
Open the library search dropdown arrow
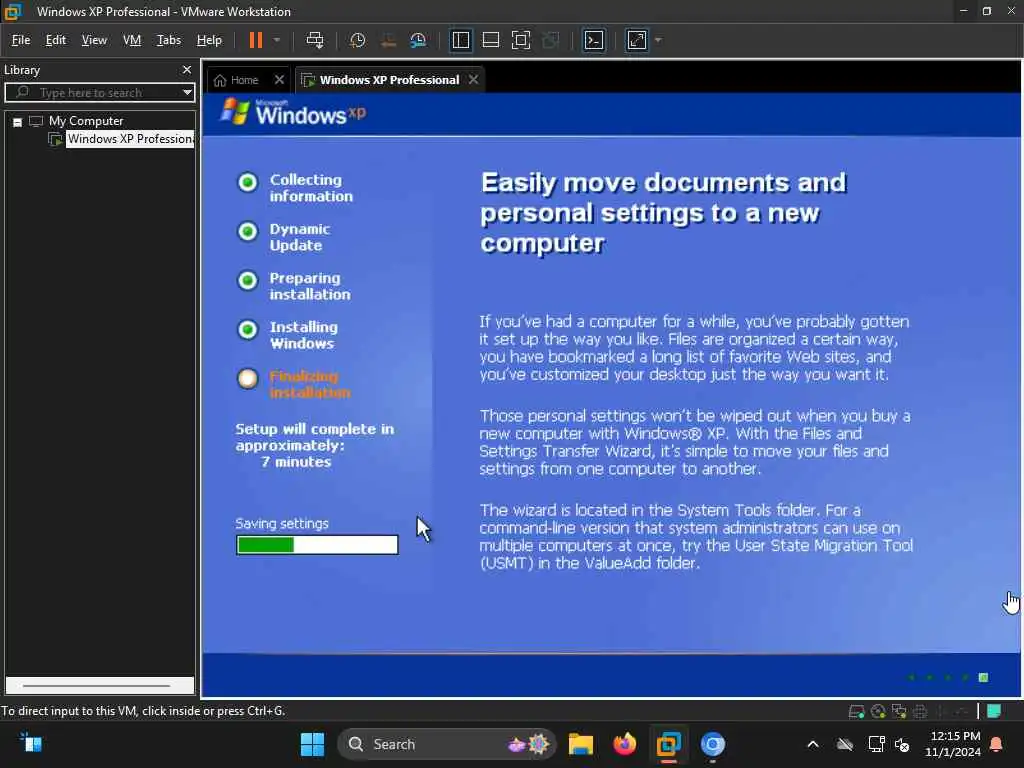[x=187, y=92]
